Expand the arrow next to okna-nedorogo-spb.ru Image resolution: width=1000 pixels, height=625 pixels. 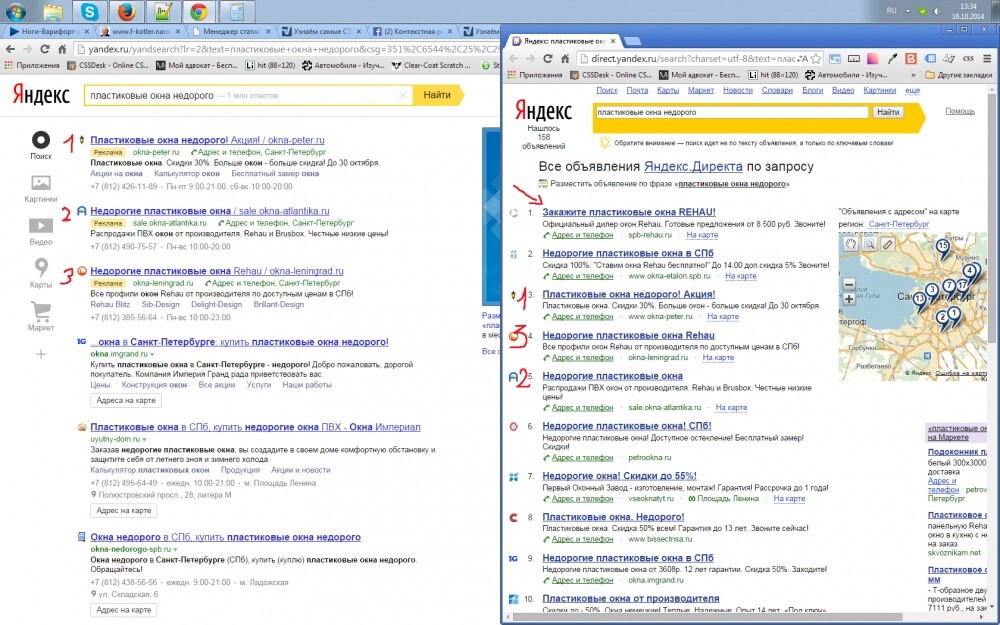[175, 549]
